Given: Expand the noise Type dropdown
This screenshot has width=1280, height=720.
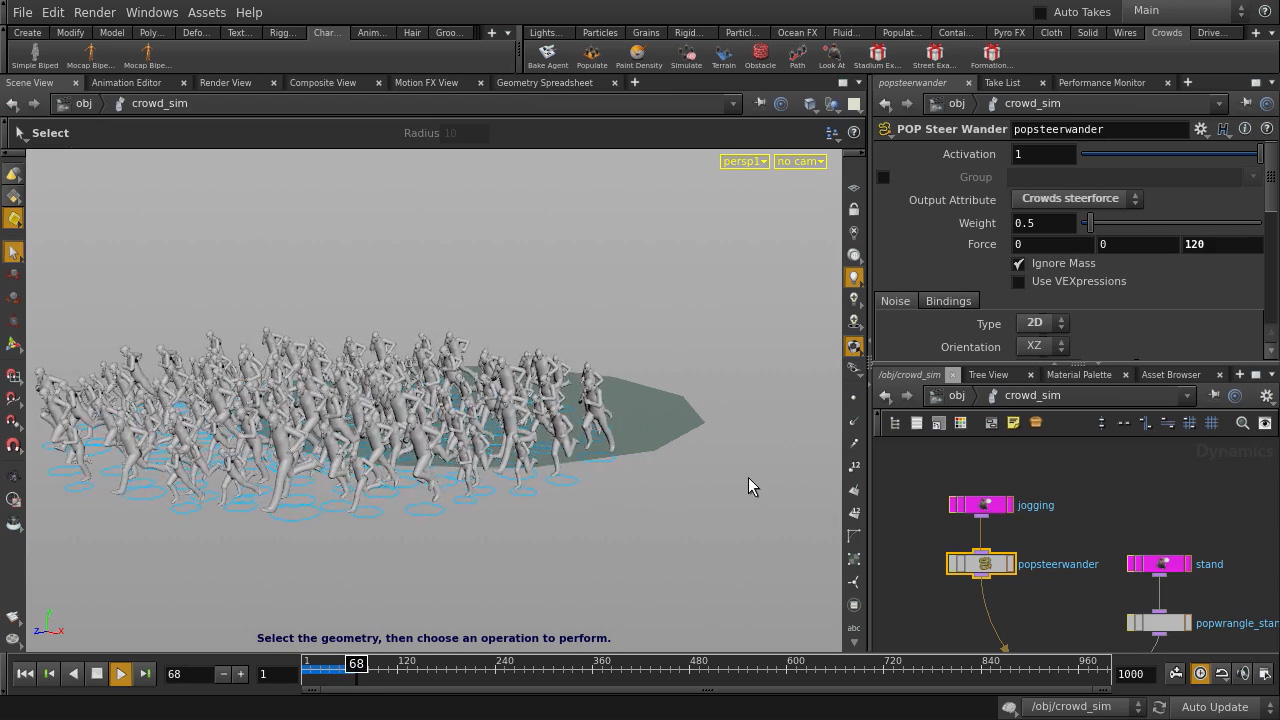Looking at the screenshot, I should click(x=1042, y=323).
